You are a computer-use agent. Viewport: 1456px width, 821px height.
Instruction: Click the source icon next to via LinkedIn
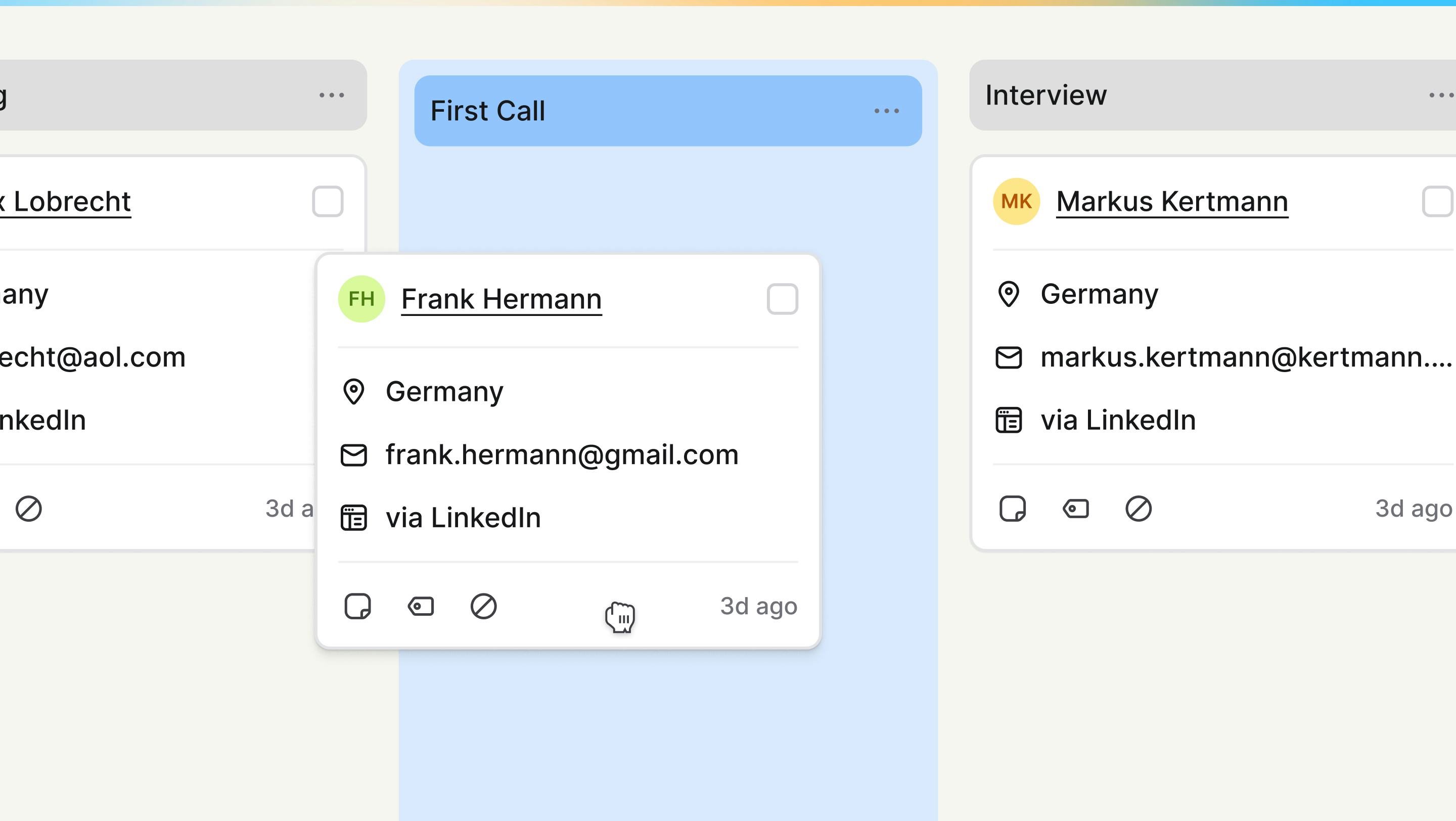(353, 517)
